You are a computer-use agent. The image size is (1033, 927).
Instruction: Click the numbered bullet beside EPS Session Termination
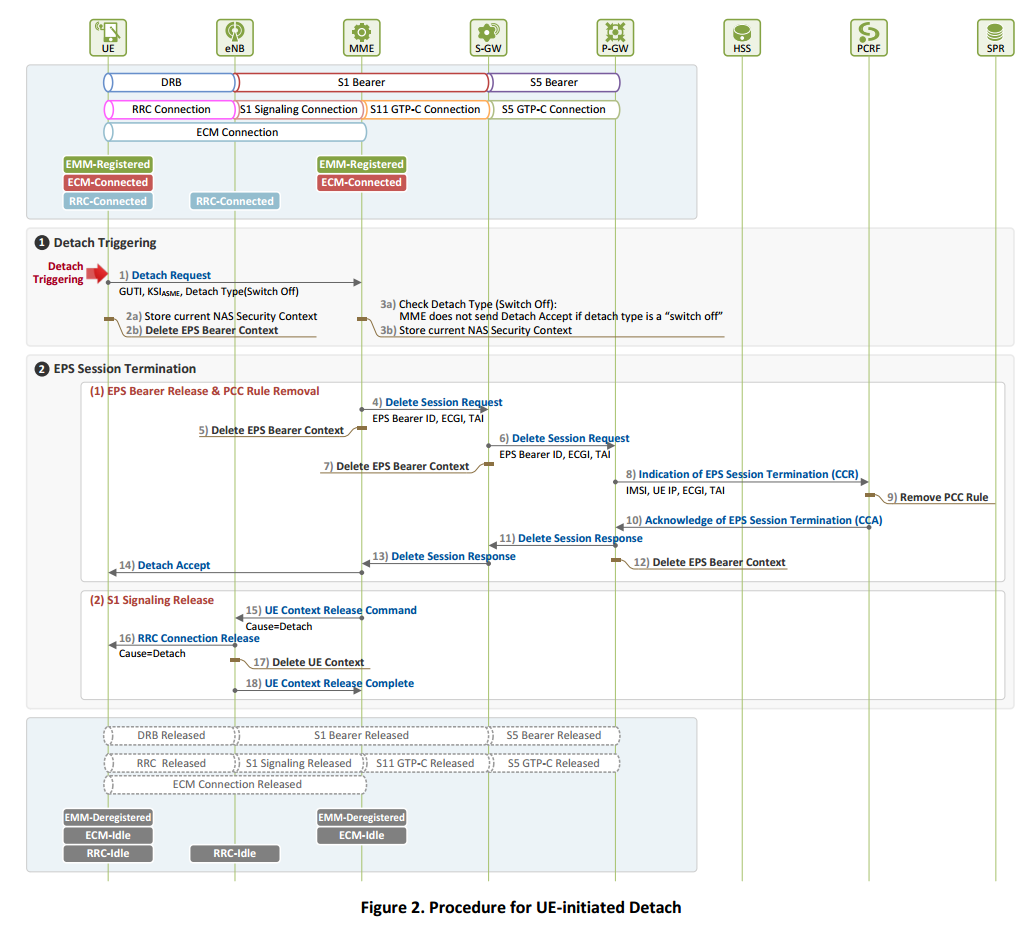(42, 369)
